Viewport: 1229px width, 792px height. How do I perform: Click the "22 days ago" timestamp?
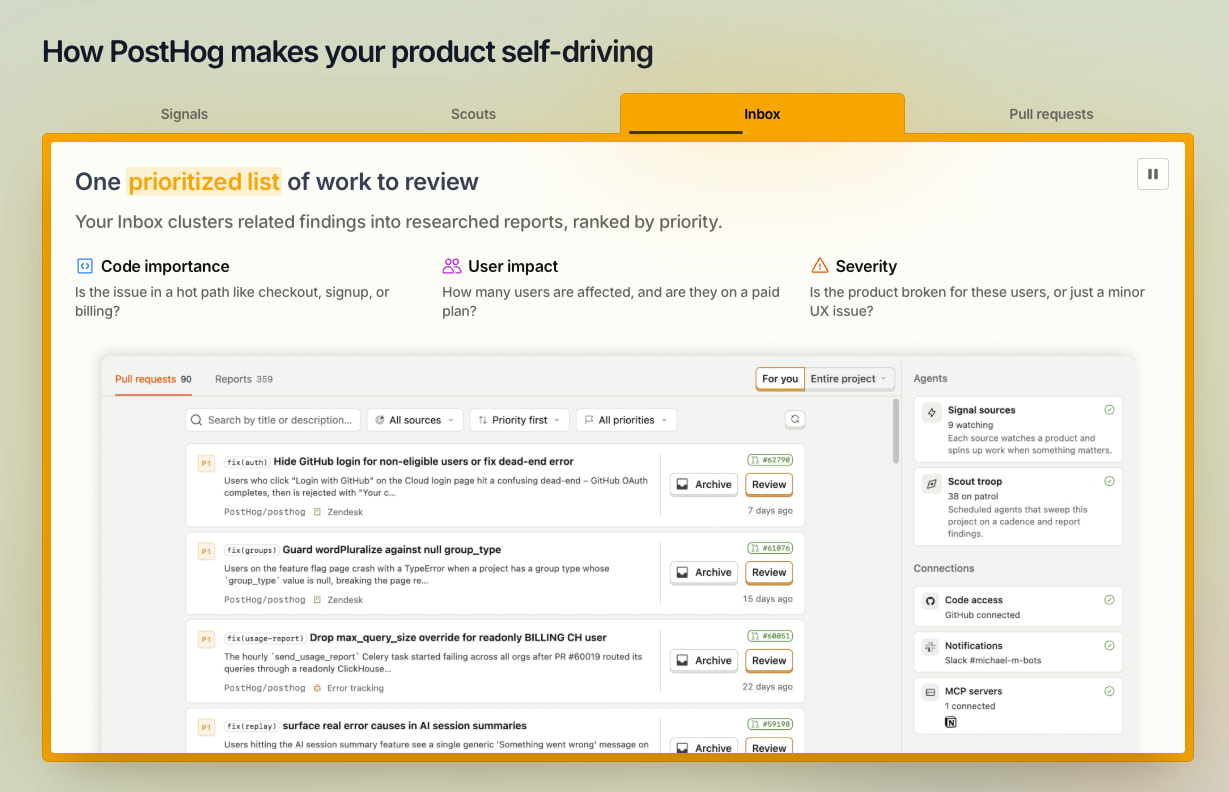(x=768, y=687)
